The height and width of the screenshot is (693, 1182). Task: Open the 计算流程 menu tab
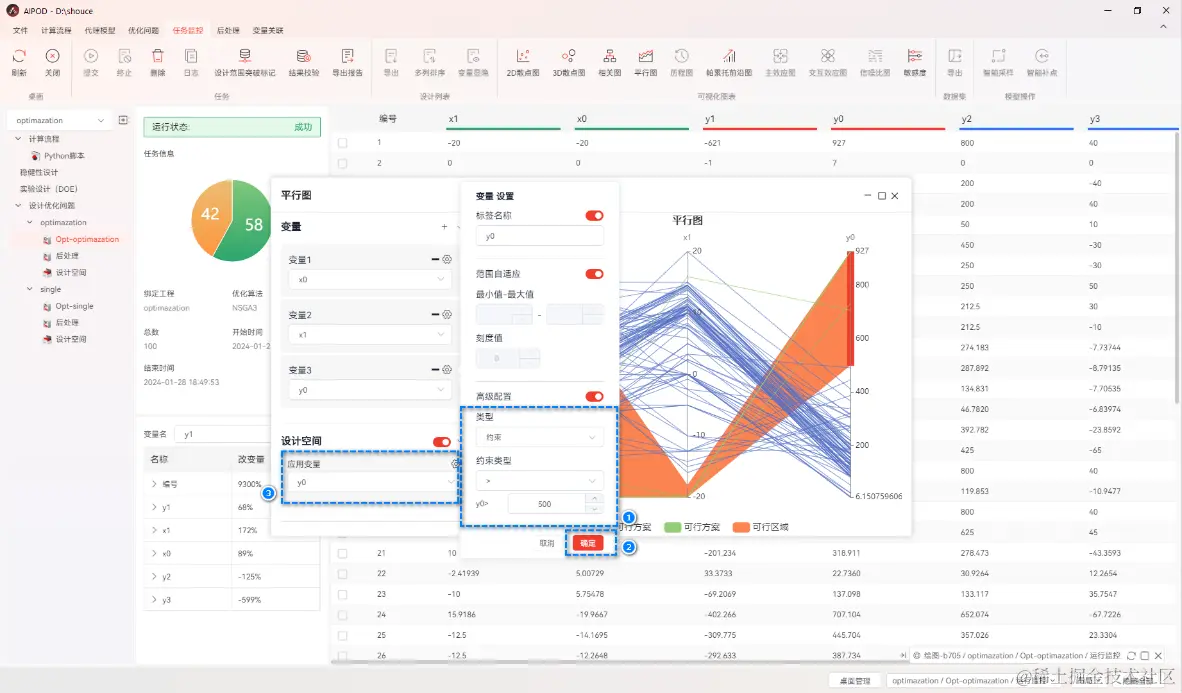point(57,31)
